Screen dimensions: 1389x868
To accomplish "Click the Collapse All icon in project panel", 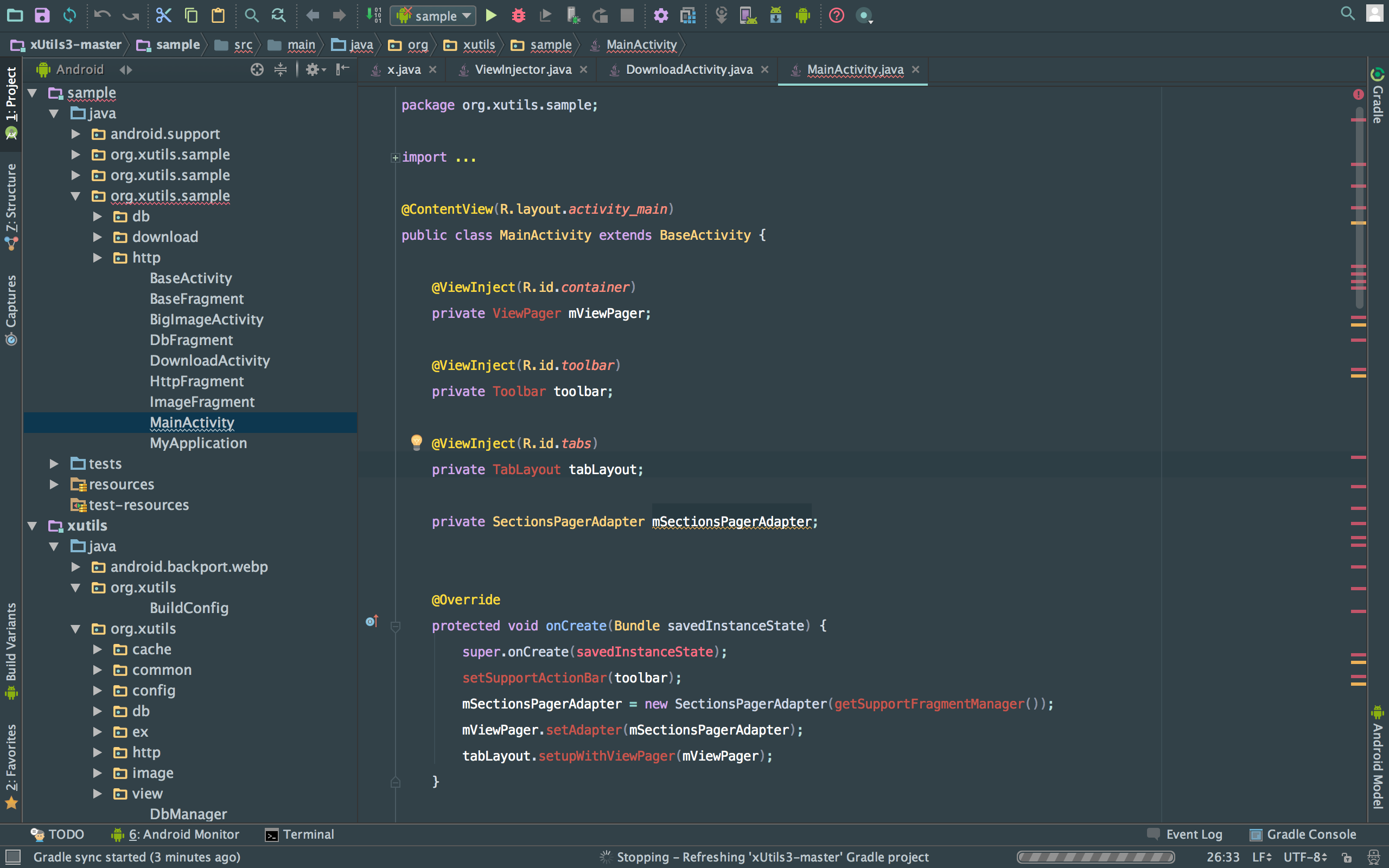I will point(280,69).
